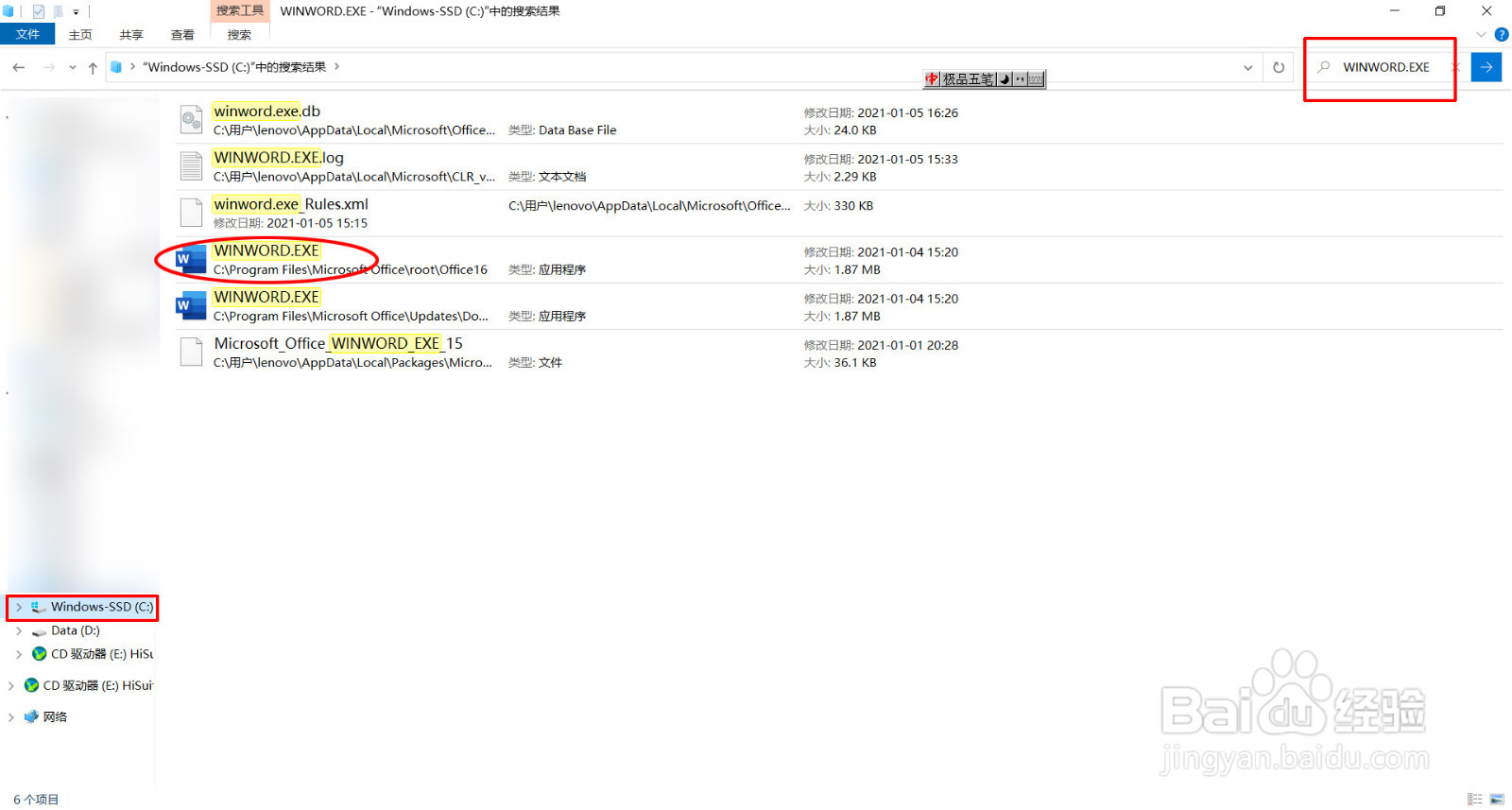Screen dimensions: 1512x810
Task: Click the address bar search results breadcrumb
Action: point(234,67)
